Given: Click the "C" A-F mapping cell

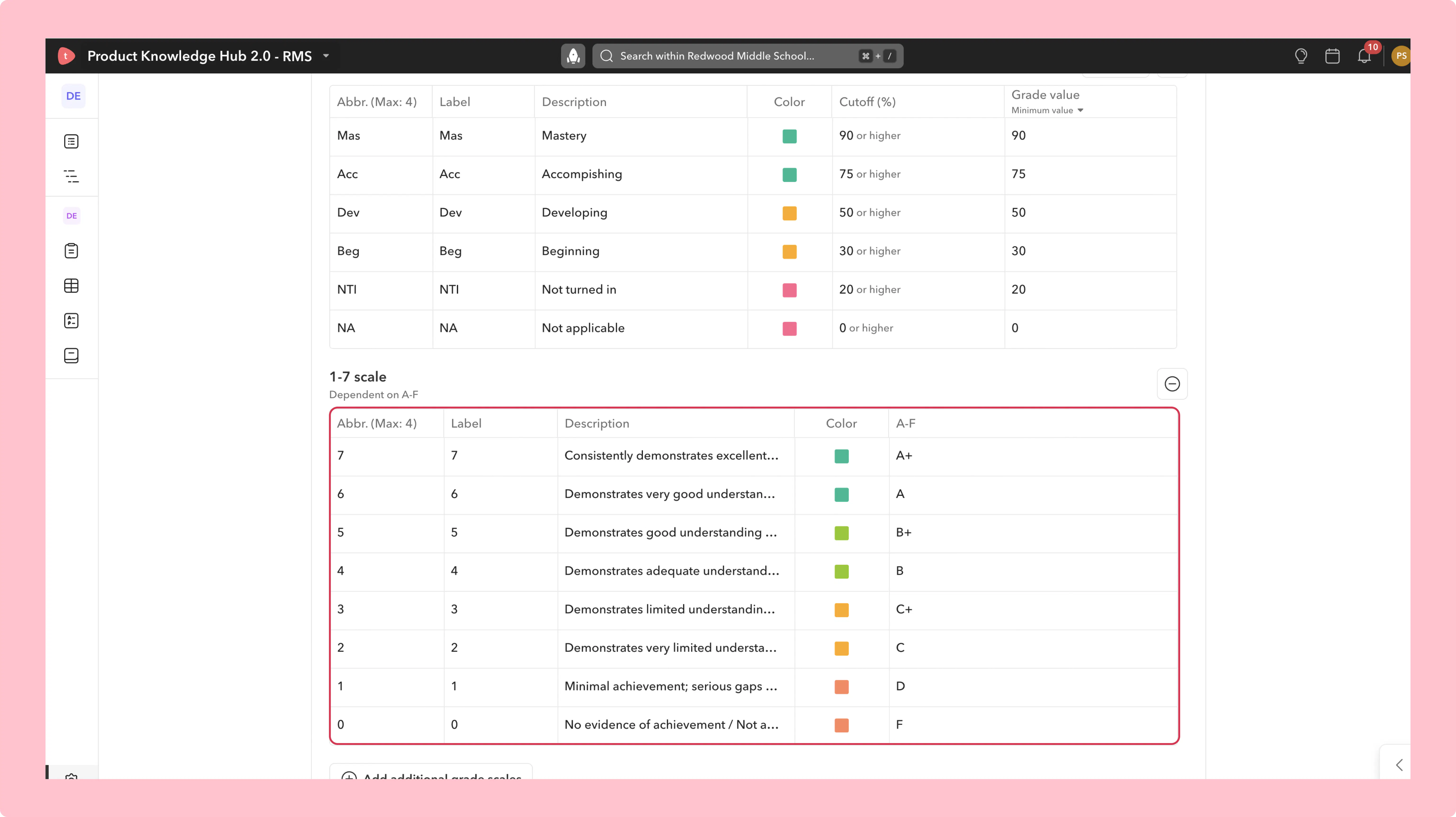Looking at the screenshot, I should (x=1033, y=648).
